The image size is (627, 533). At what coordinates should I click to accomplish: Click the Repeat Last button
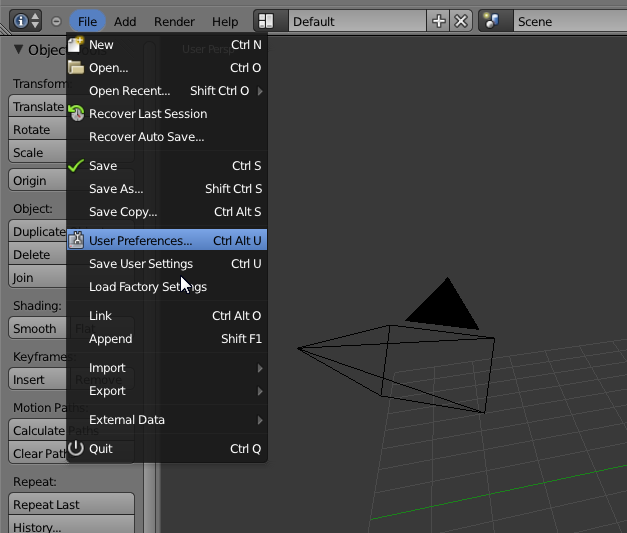click(x=71, y=504)
